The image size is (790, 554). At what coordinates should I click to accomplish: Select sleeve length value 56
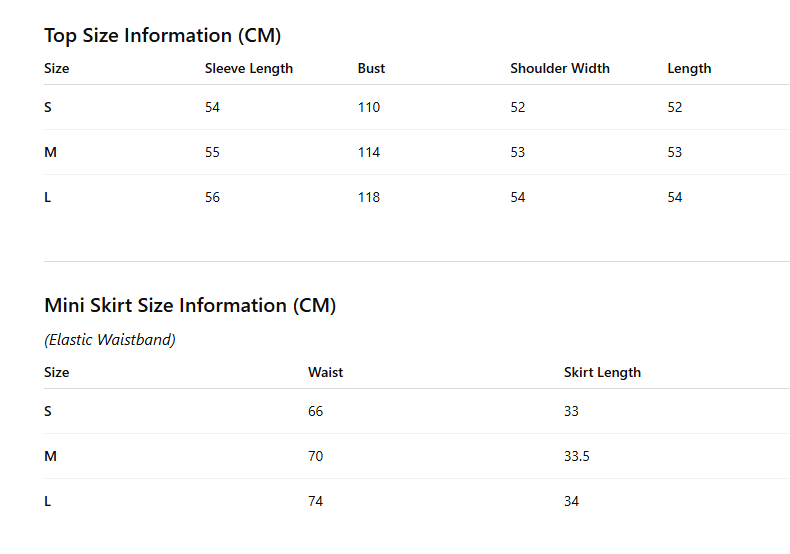click(212, 197)
